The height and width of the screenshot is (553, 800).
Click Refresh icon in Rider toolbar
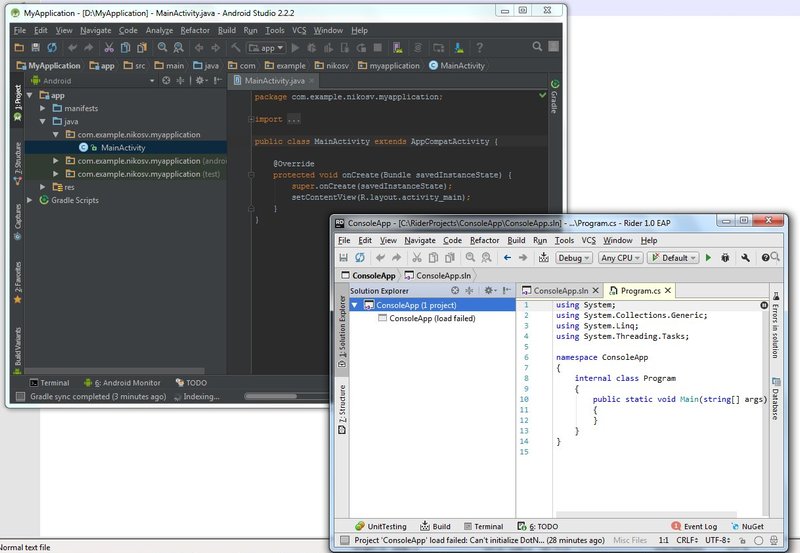click(360, 258)
